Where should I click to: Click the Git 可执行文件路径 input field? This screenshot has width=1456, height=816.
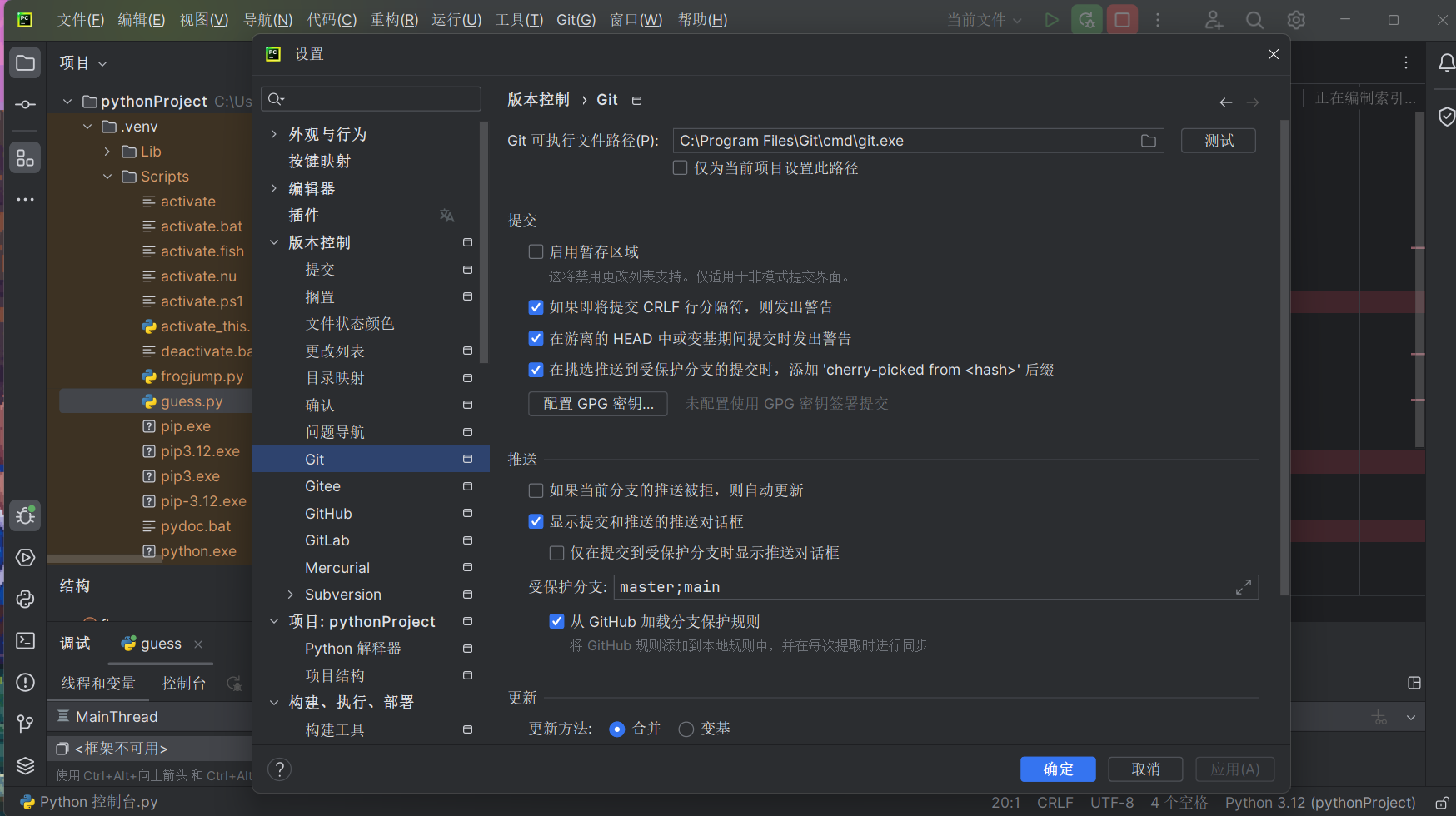click(x=918, y=141)
